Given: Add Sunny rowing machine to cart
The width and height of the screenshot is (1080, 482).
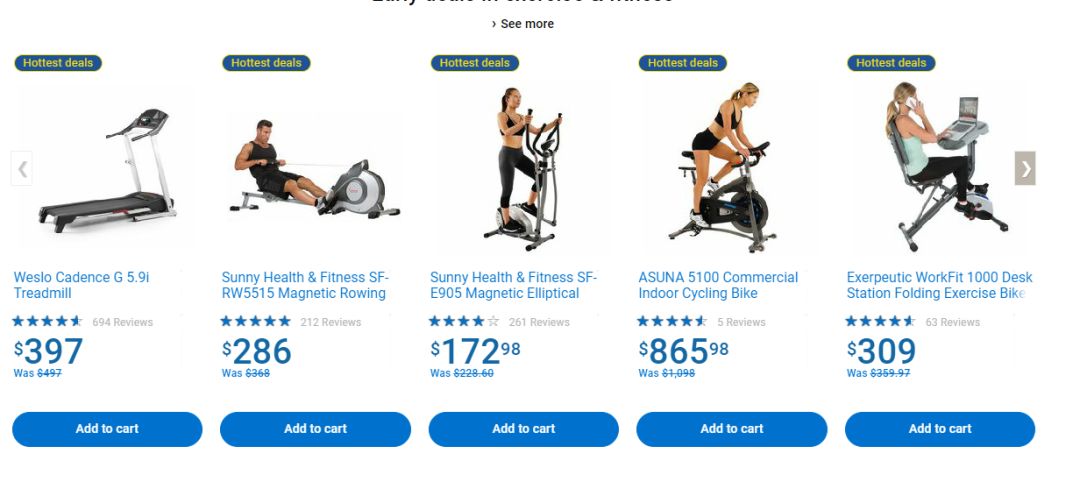Looking at the screenshot, I should [x=315, y=429].
